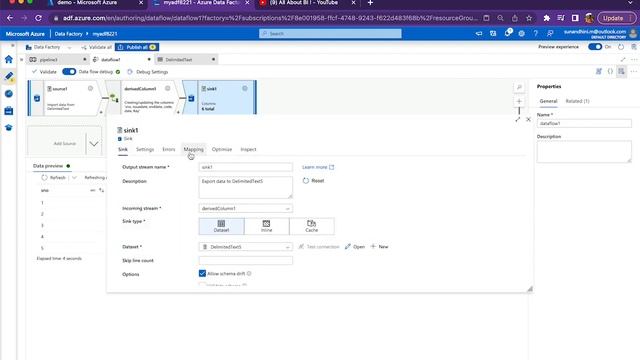Open Azure settings gear icon

click(521, 33)
